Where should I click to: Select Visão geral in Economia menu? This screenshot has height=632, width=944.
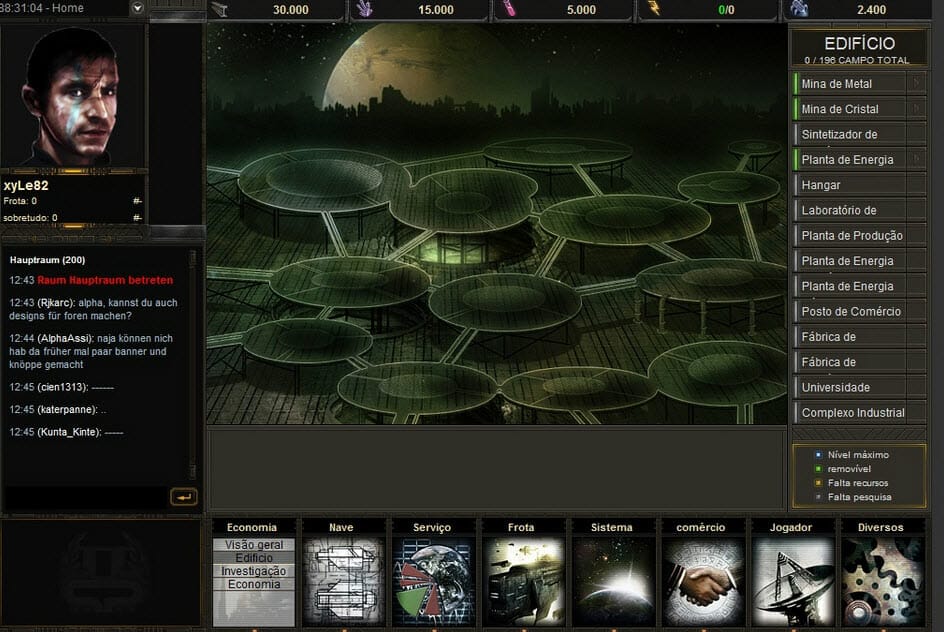point(254,545)
